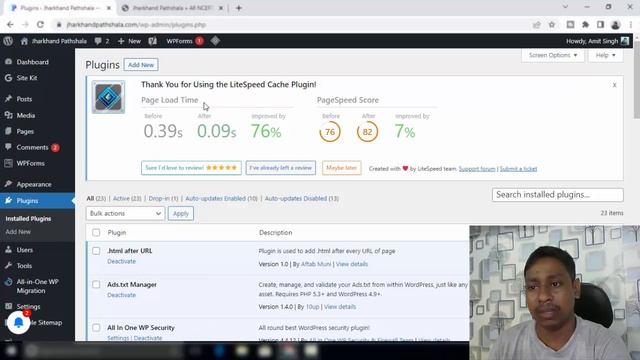This screenshot has height=360, width=640.
Task: Click Search installed plugins field
Action: [x=558, y=195]
